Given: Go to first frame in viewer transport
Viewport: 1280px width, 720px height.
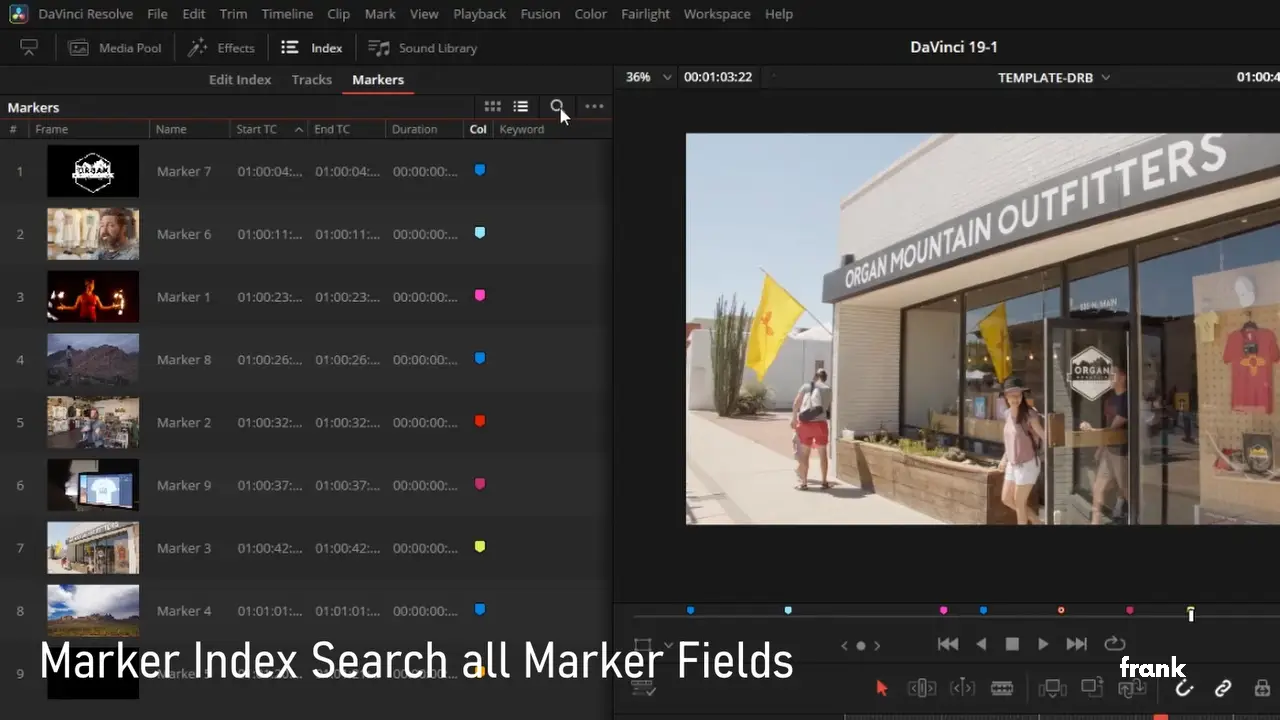Looking at the screenshot, I should pyautogui.click(x=948, y=645).
